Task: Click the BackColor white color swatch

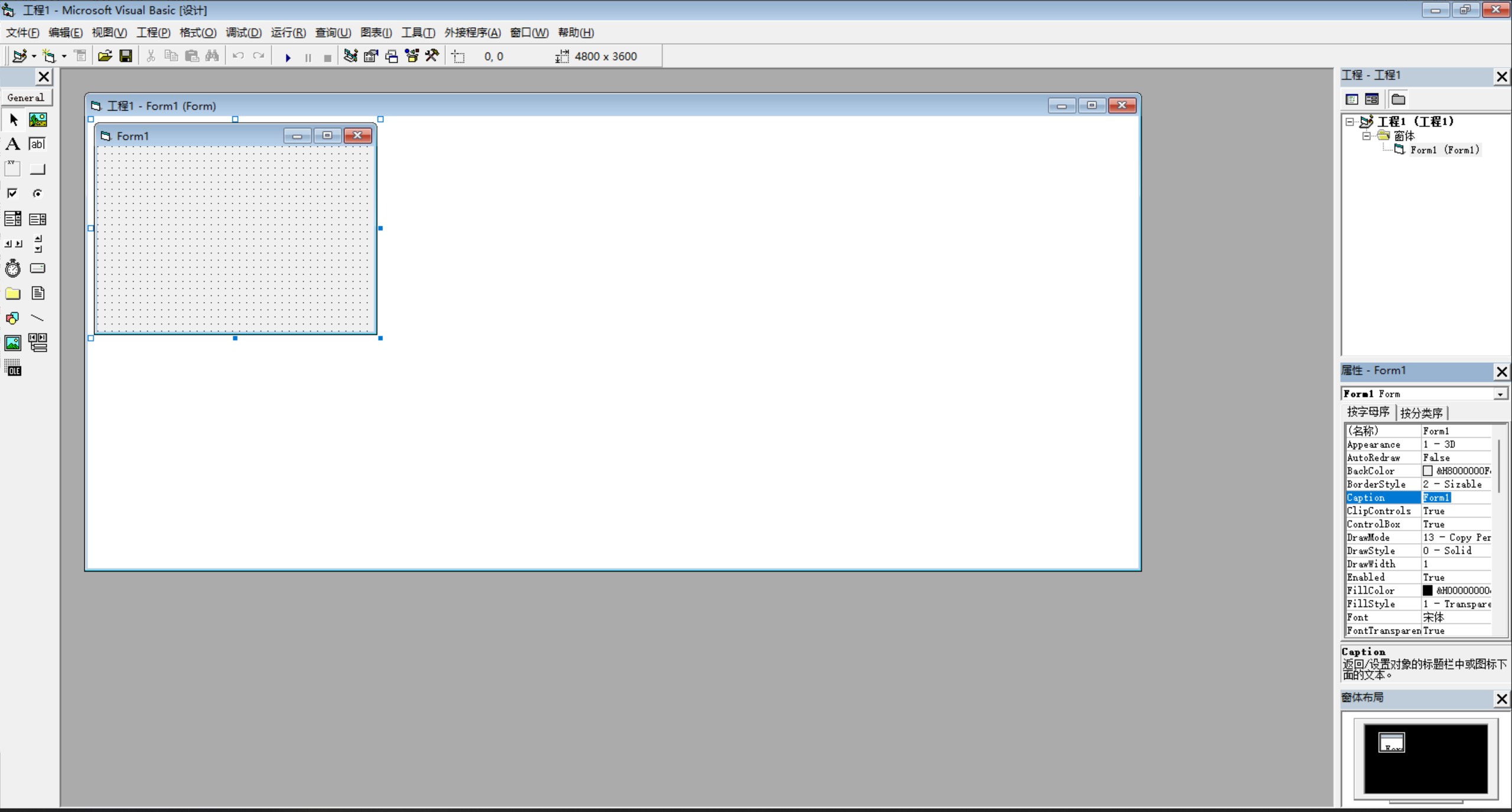Action: (1428, 471)
